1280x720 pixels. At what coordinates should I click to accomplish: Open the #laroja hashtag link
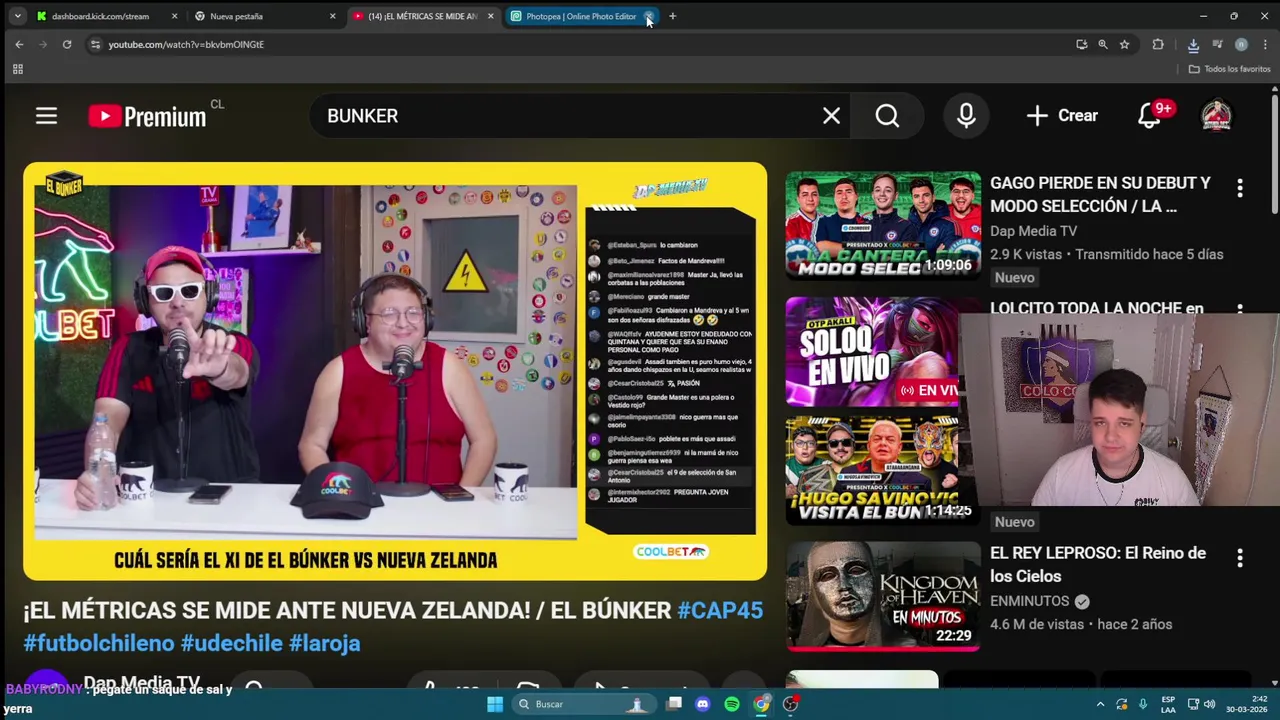(x=324, y=643)
